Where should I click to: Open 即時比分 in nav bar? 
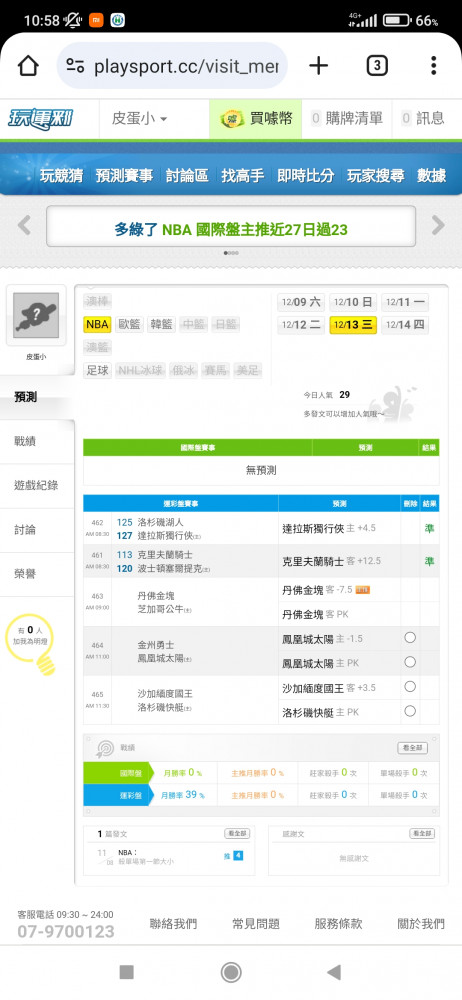coord(306,176)
